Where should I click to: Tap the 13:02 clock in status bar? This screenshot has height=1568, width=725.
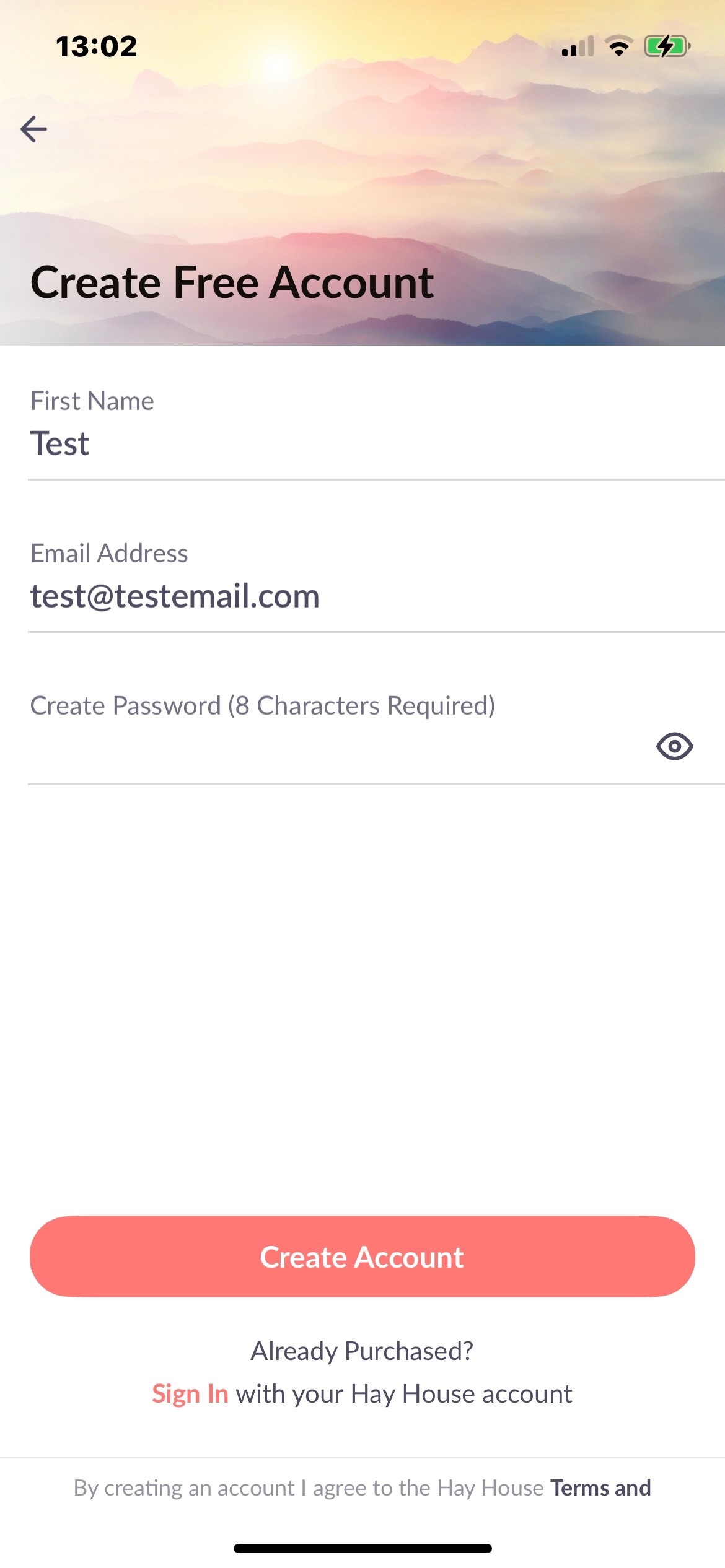pyautogui.click(x=97, y=46)
